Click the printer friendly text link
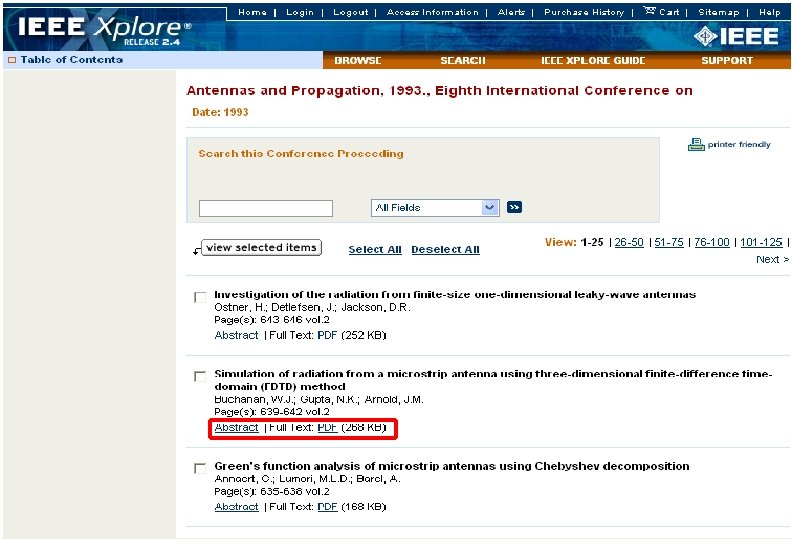 click(x=739, y=144)
